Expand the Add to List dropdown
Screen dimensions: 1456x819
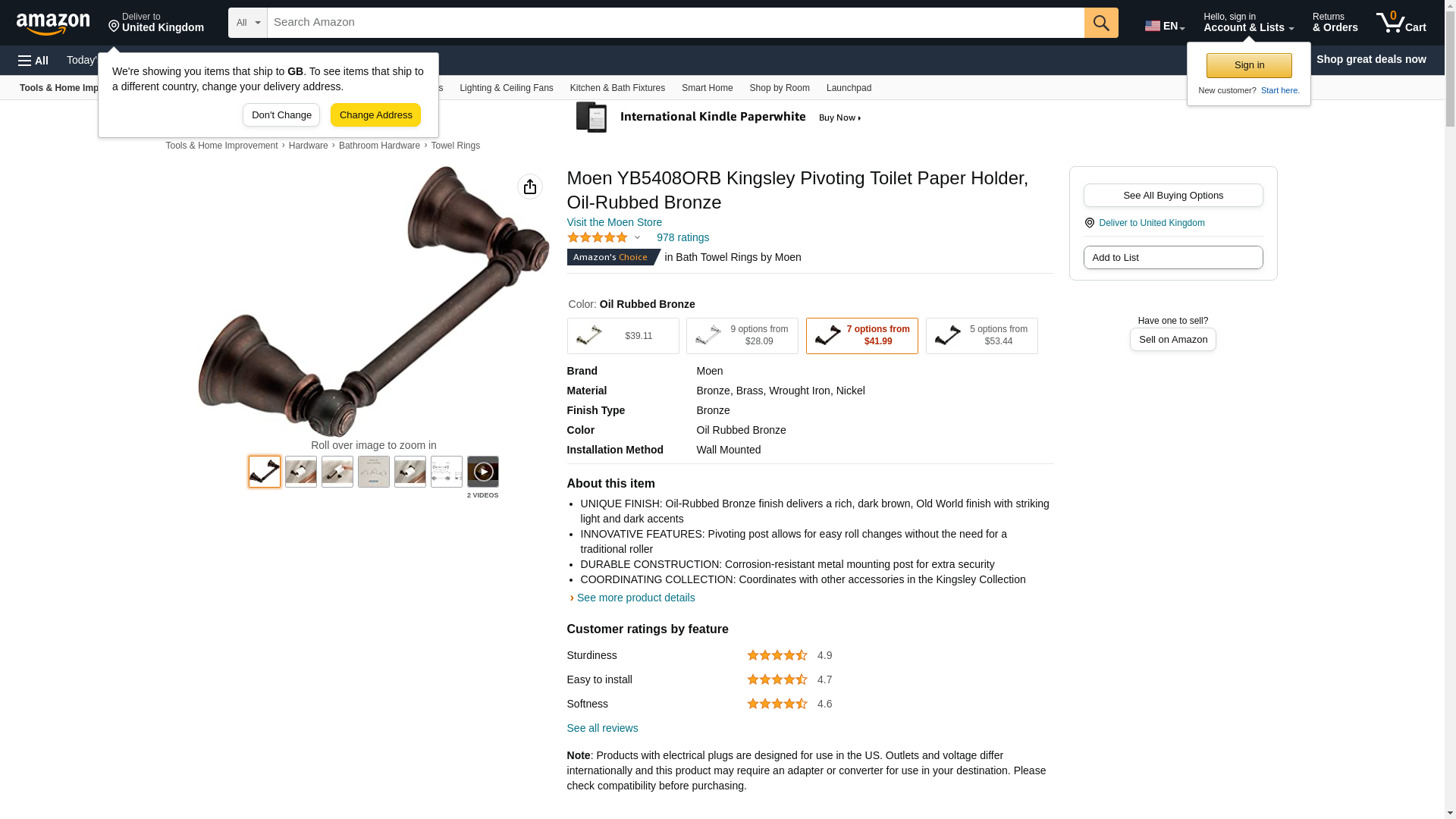pos(1173,258)
